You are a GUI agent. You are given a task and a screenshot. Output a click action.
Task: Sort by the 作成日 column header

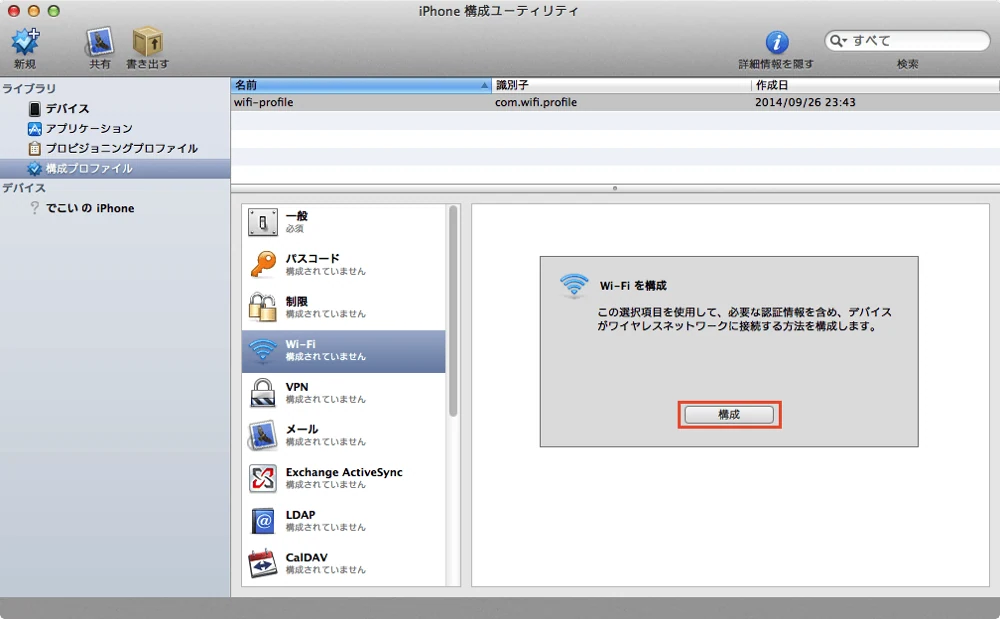[x=875, y=85]
